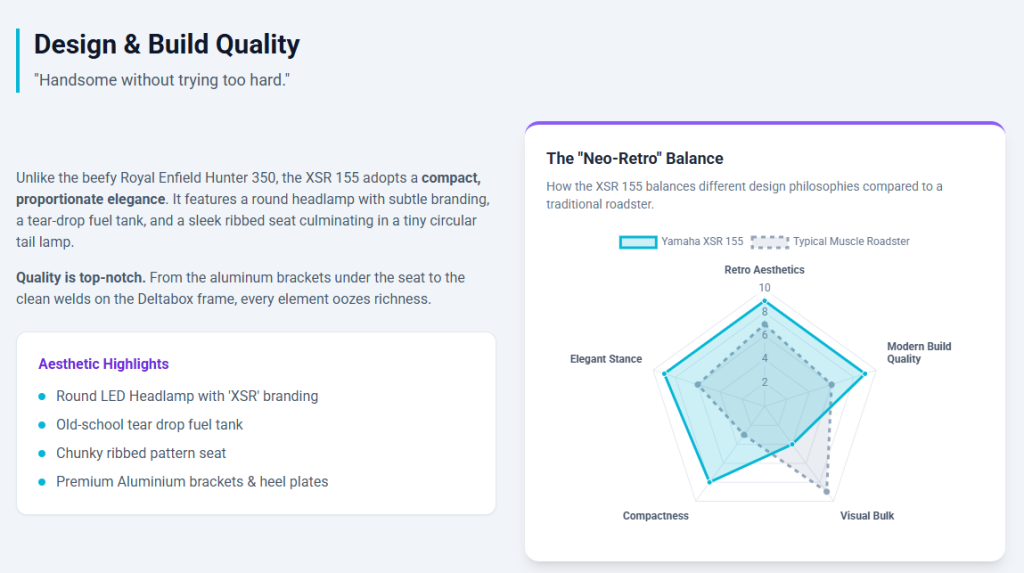Click the Aesthetic Highlights heading
This screenshot has width=1024, height=573.
[x=103, y=364]
